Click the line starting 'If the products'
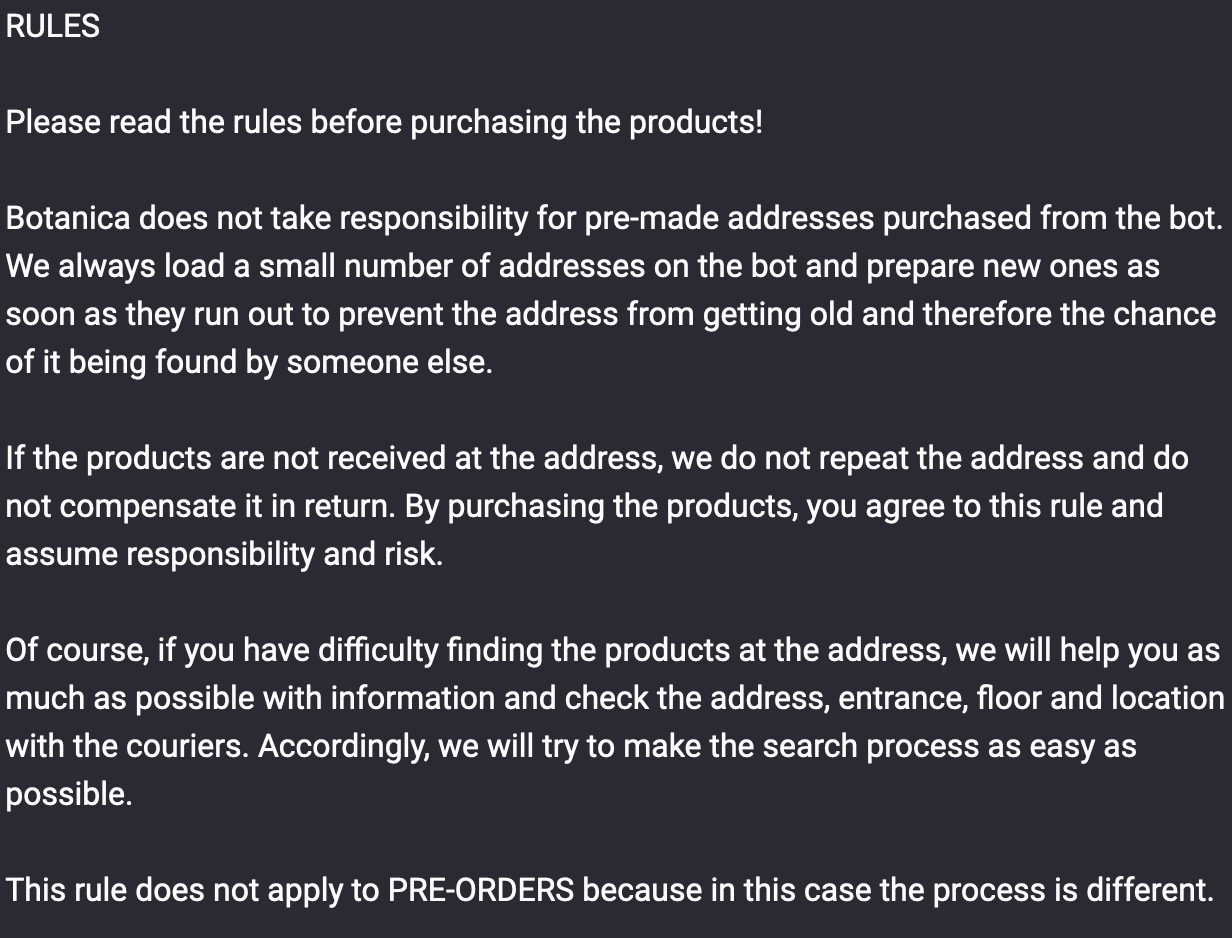This screenshot has width=1232, height=938. pos(596,459)
